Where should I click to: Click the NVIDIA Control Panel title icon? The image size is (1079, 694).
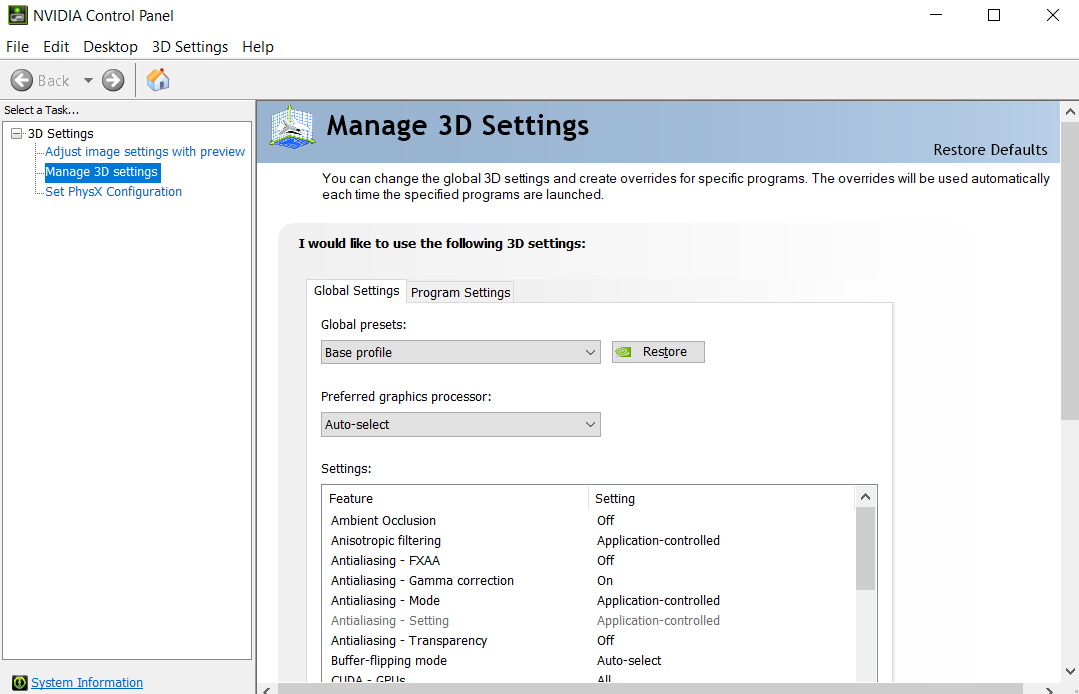[17, 15]
